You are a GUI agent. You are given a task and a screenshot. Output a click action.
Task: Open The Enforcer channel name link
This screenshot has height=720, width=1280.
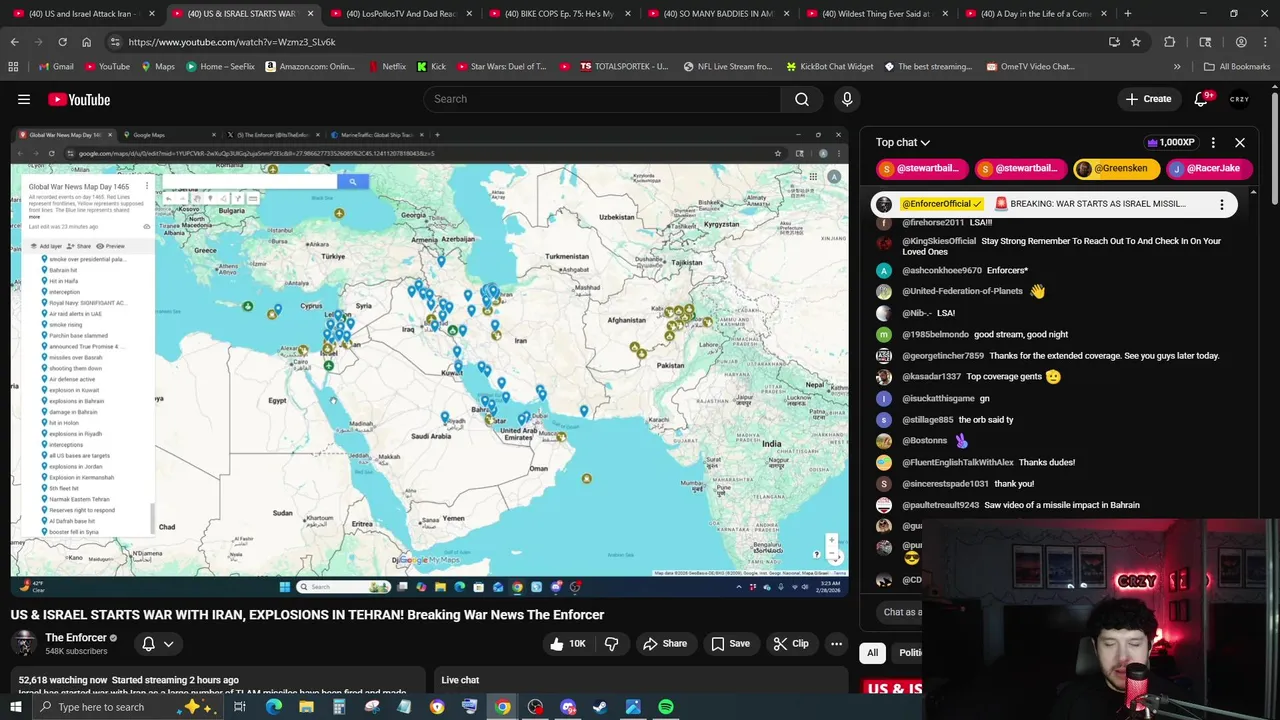(76, 638)
